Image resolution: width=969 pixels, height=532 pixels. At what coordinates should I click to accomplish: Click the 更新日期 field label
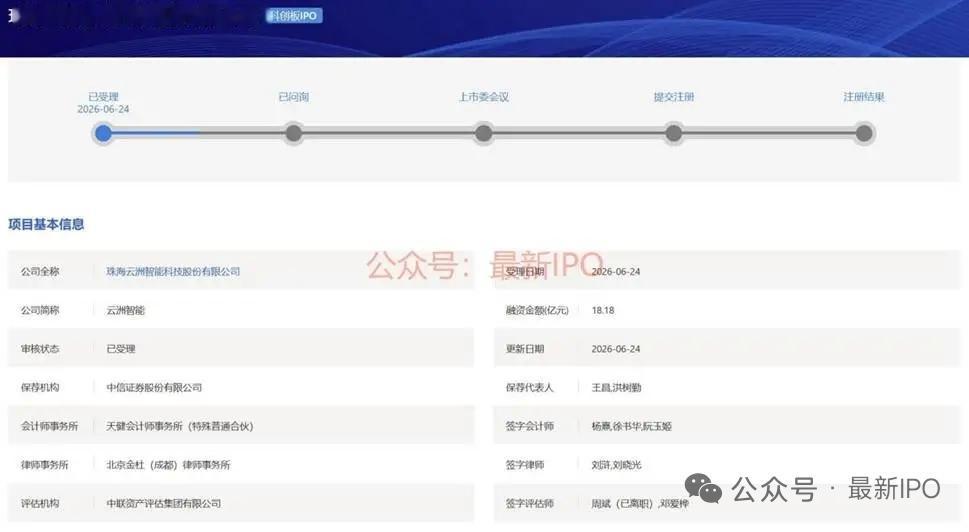525,348
